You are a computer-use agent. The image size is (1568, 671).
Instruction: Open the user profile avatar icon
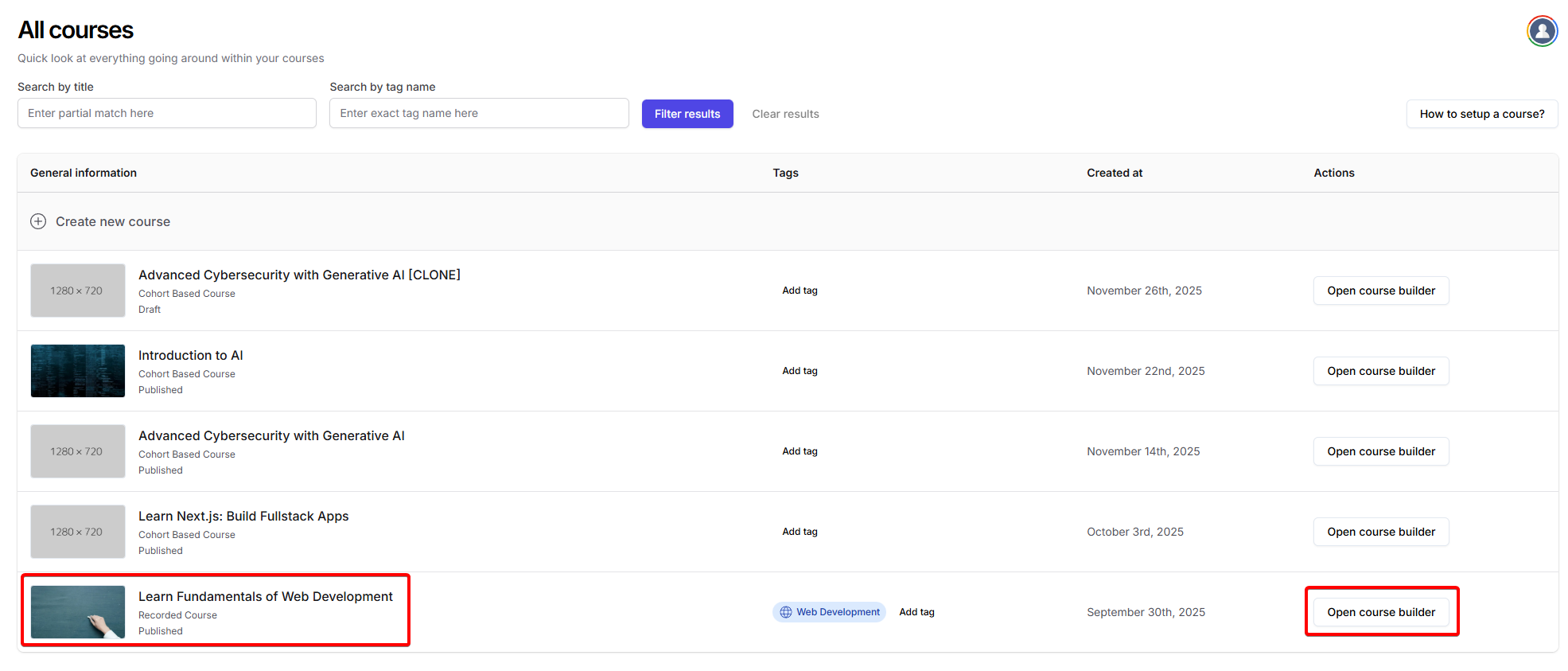point(1542,31)
